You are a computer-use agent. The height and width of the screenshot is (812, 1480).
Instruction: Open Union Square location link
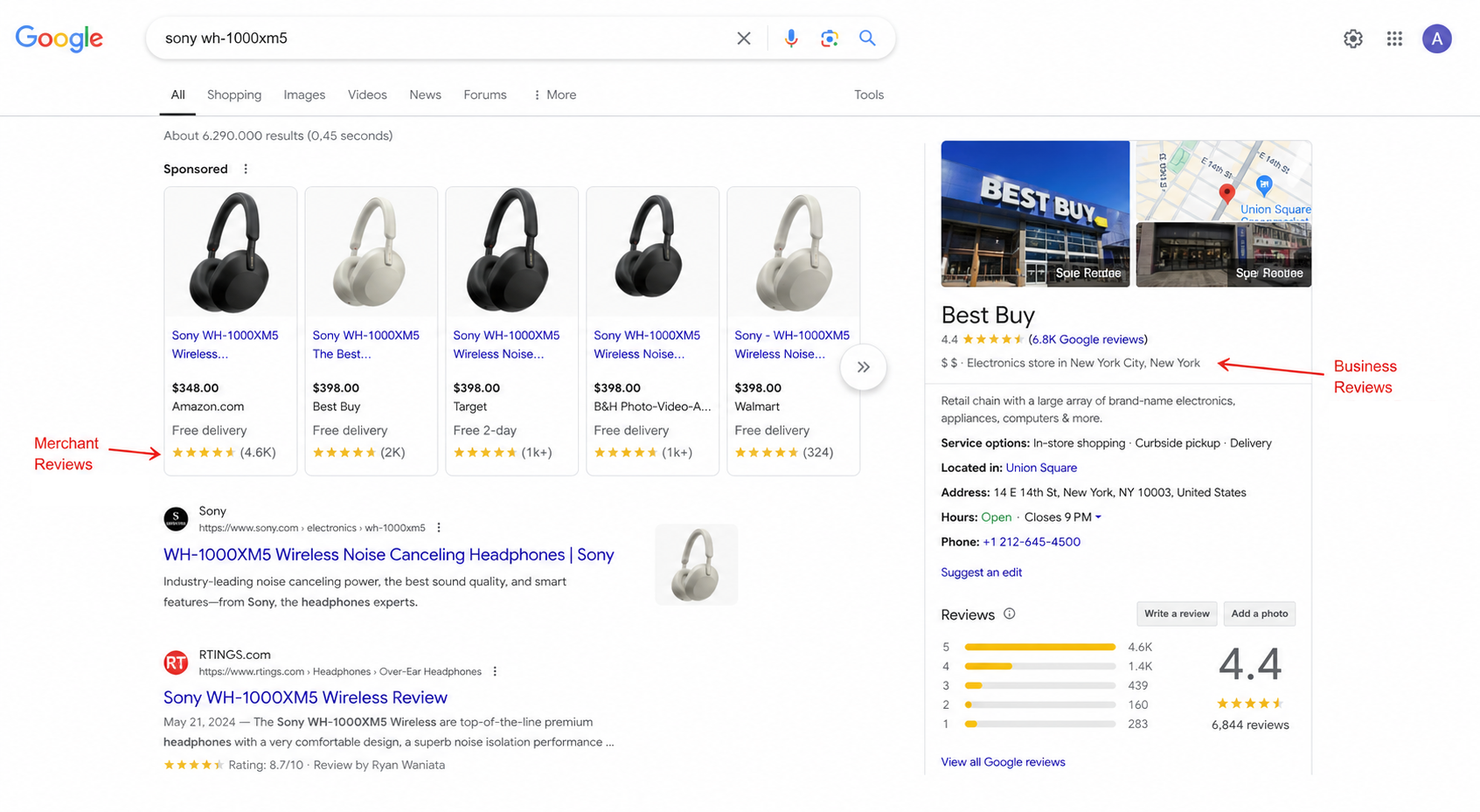point(1041,468)
